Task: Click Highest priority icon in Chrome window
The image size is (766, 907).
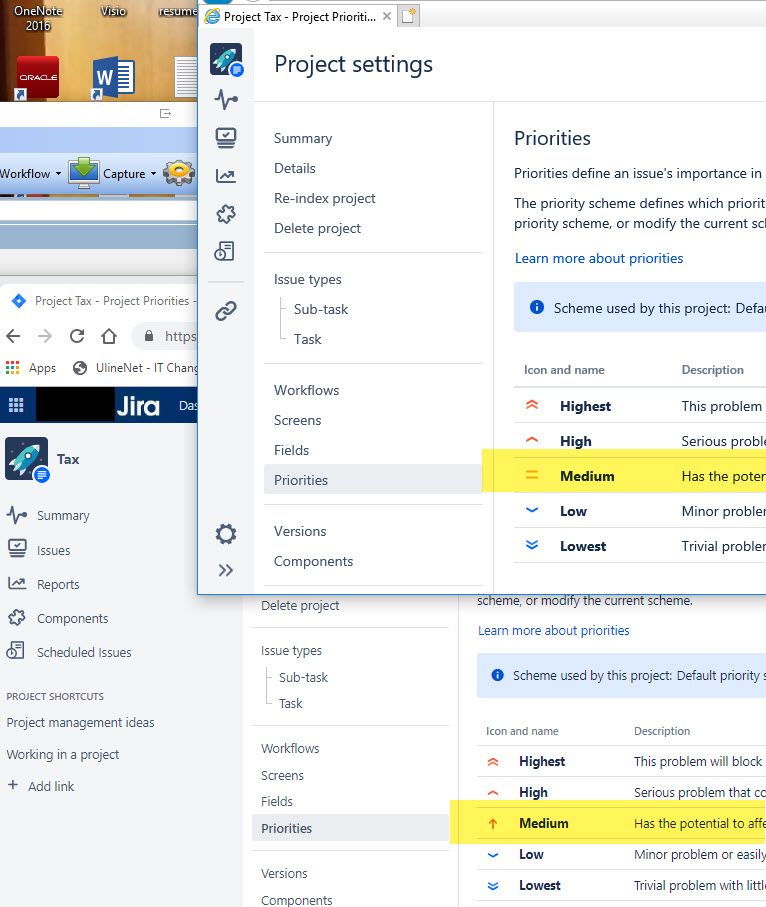Action: [493, 762]
